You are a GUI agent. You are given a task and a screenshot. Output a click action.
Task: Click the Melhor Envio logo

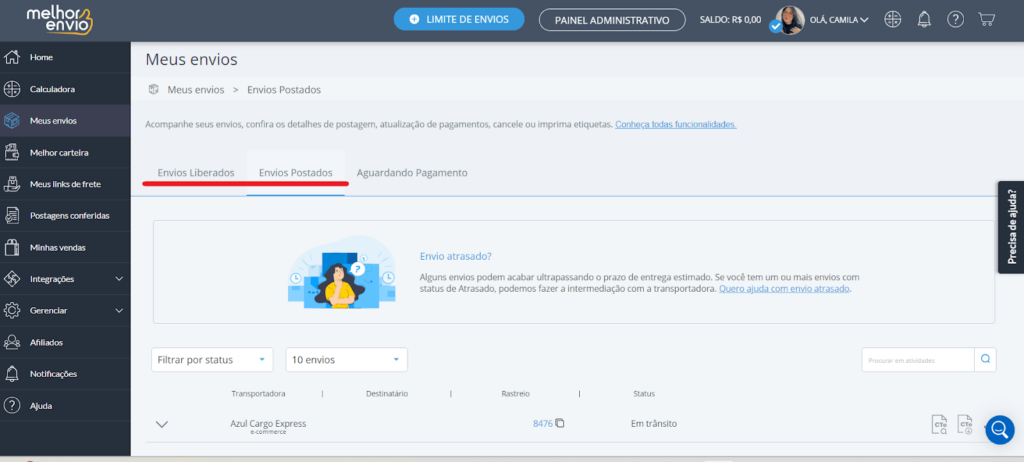pos(59,20)
